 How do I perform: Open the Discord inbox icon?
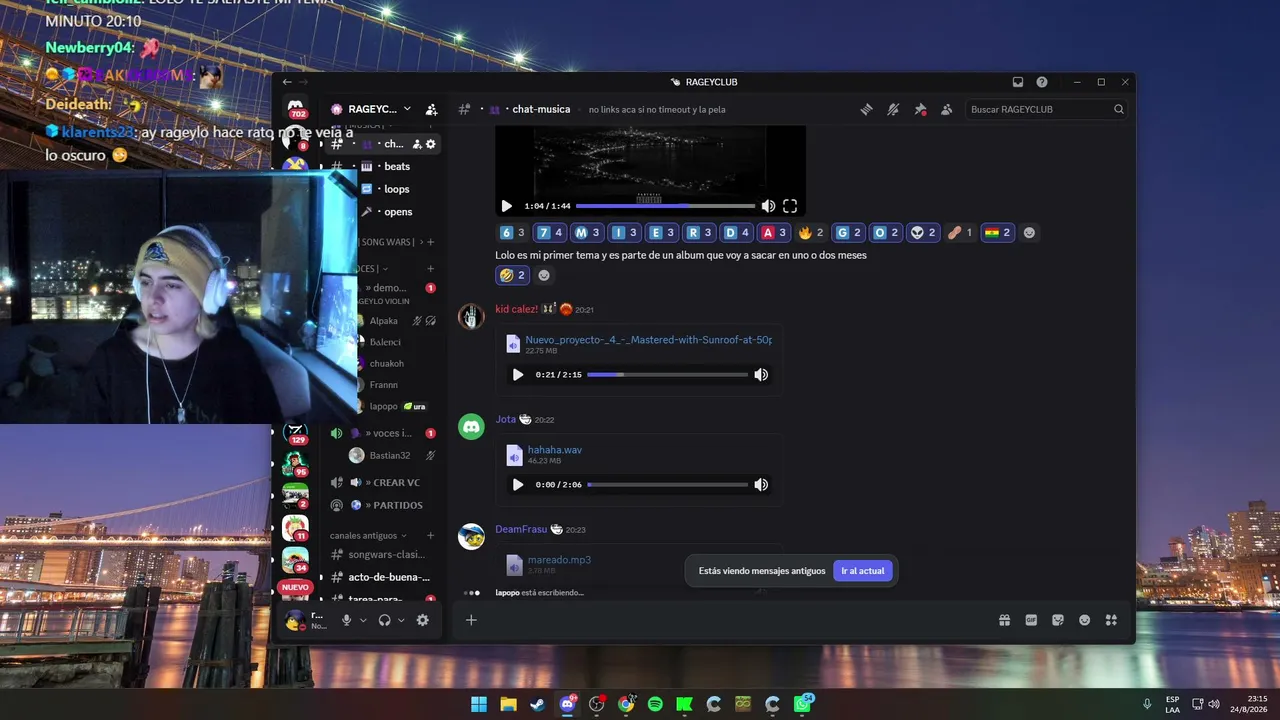1018,82
